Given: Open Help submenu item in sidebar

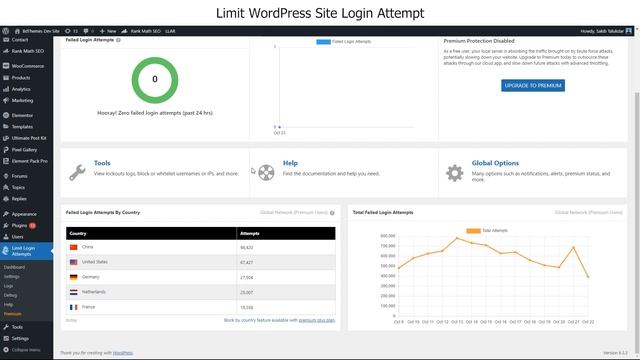Looking at the screenshot, I should coord(9,304).
